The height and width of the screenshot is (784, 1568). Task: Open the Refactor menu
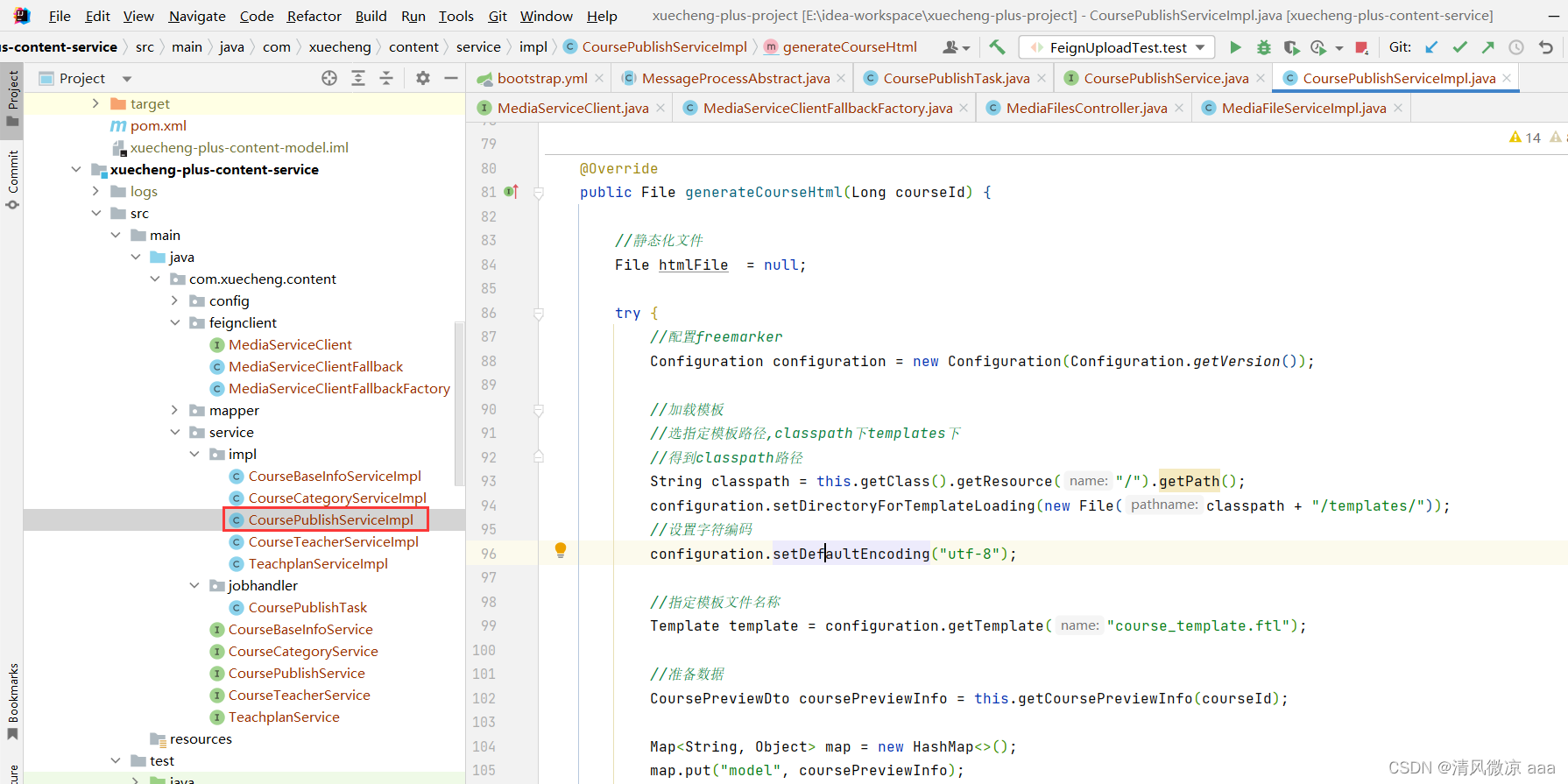pyautogui.click(x=314, y=16)
